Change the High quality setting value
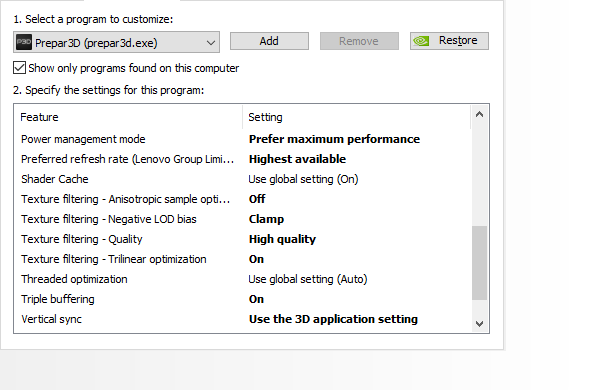The height and width of the screenshot is (390, 597). click(283, 239)
